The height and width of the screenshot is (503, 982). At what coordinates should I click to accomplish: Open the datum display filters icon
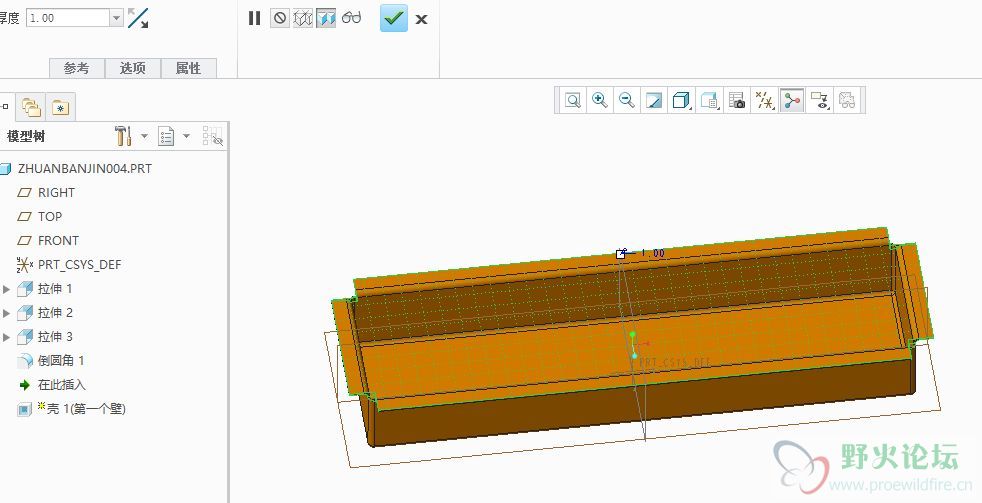pyautogui.click(x=765, y=100)
